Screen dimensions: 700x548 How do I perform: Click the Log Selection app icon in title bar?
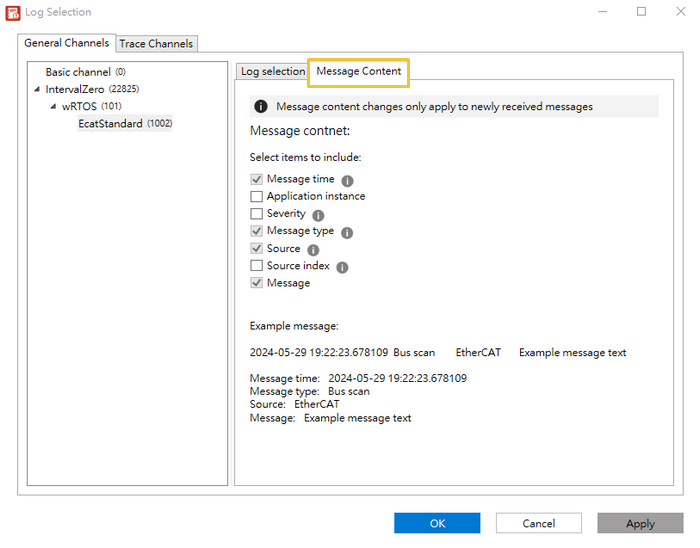[13, 13]
